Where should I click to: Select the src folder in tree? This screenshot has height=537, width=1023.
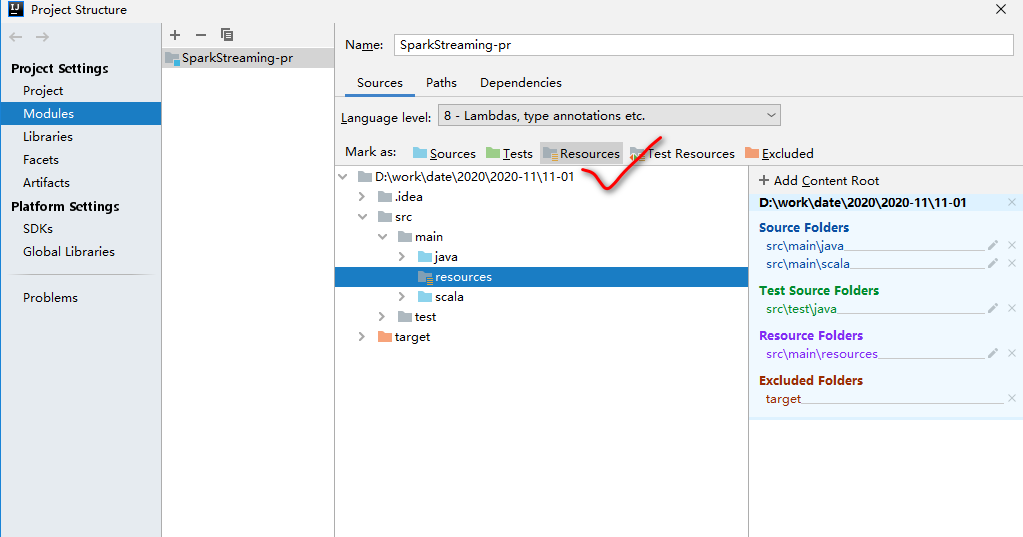(395, 217)
